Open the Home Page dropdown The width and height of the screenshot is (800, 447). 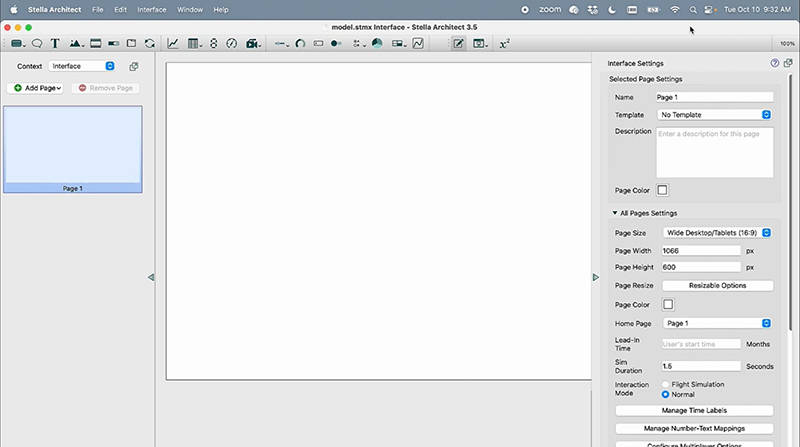tap(716, 323)
